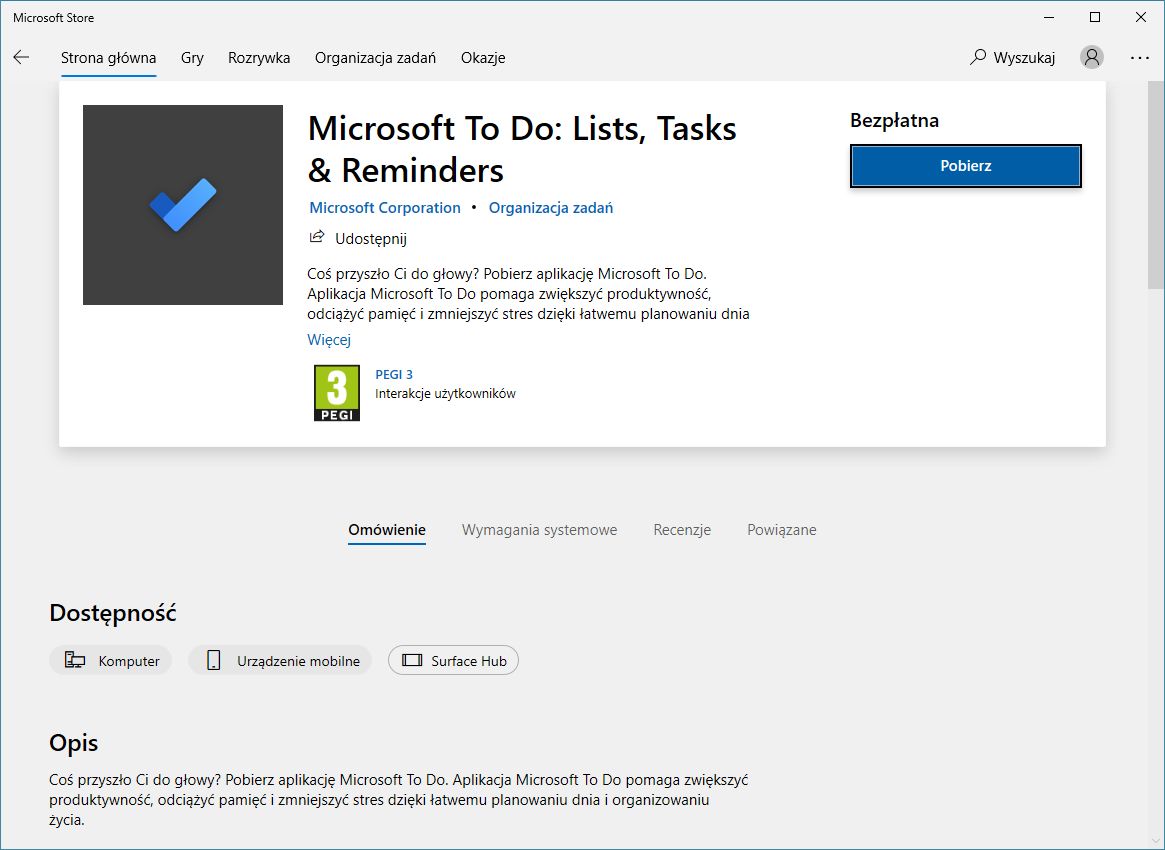This screenshot has width=1165, height=850.
Task: Switch to the Recenzje tab
Action: (x=682, y=529)
